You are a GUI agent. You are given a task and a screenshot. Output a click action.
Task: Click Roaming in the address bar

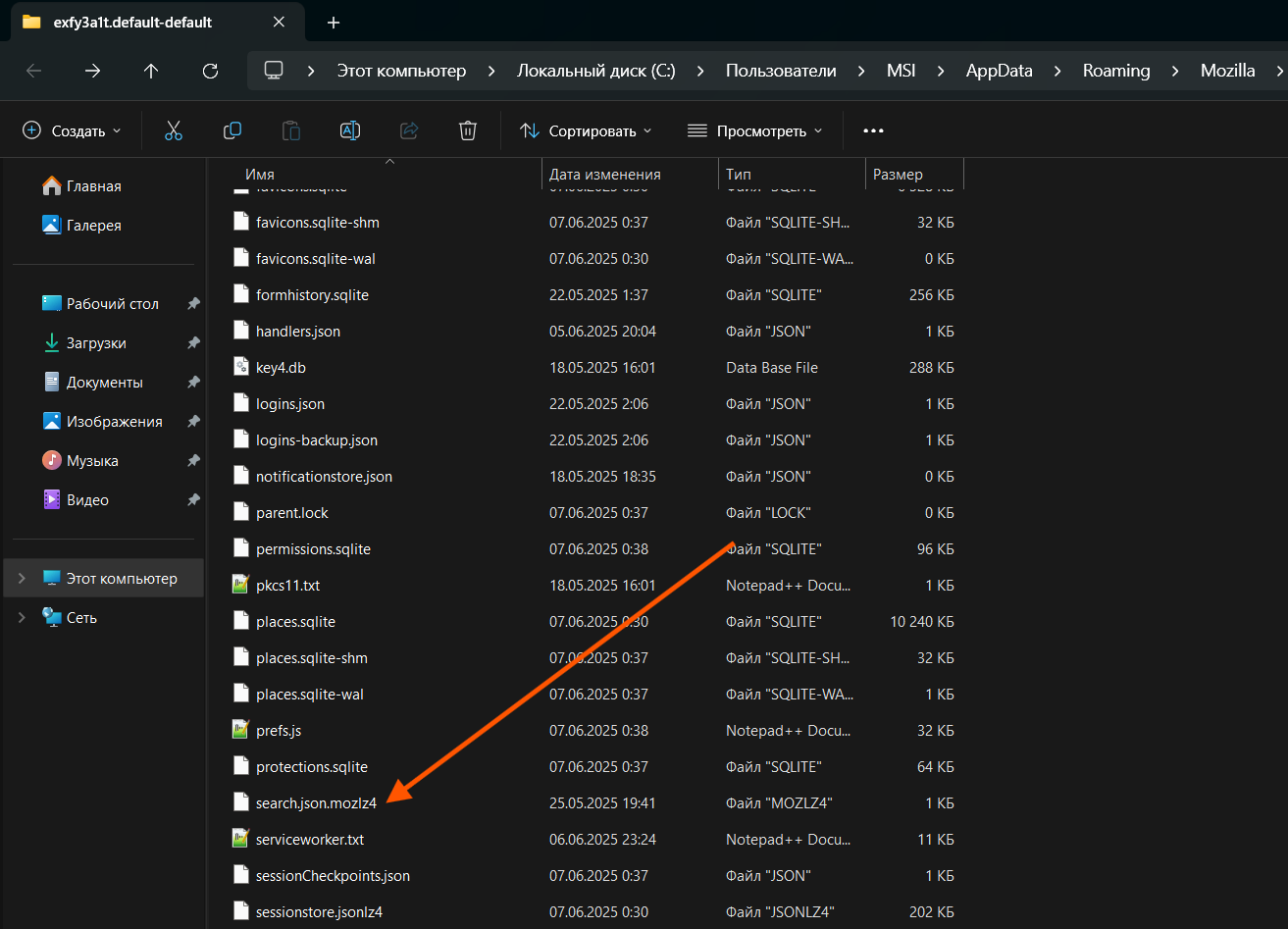coord(1115,71)
